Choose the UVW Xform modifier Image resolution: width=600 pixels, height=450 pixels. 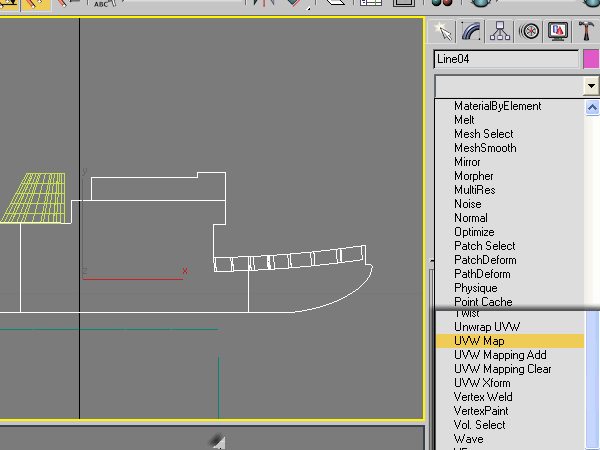pyautogui.click(x=482, y=383)
